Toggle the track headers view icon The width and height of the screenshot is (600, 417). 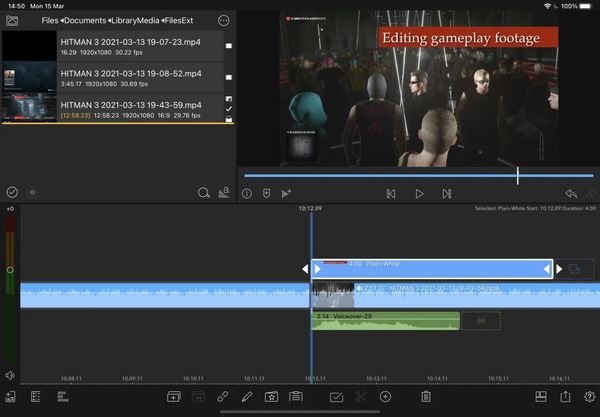(x=36, y=397)
